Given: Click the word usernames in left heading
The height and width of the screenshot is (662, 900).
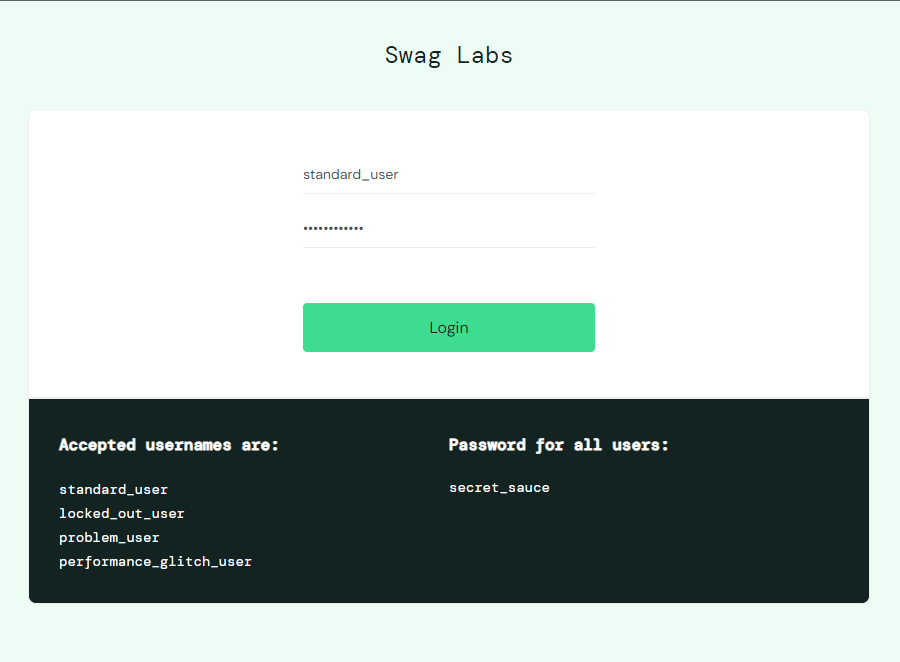Looking at the screenshot, I should click(188, 445).
